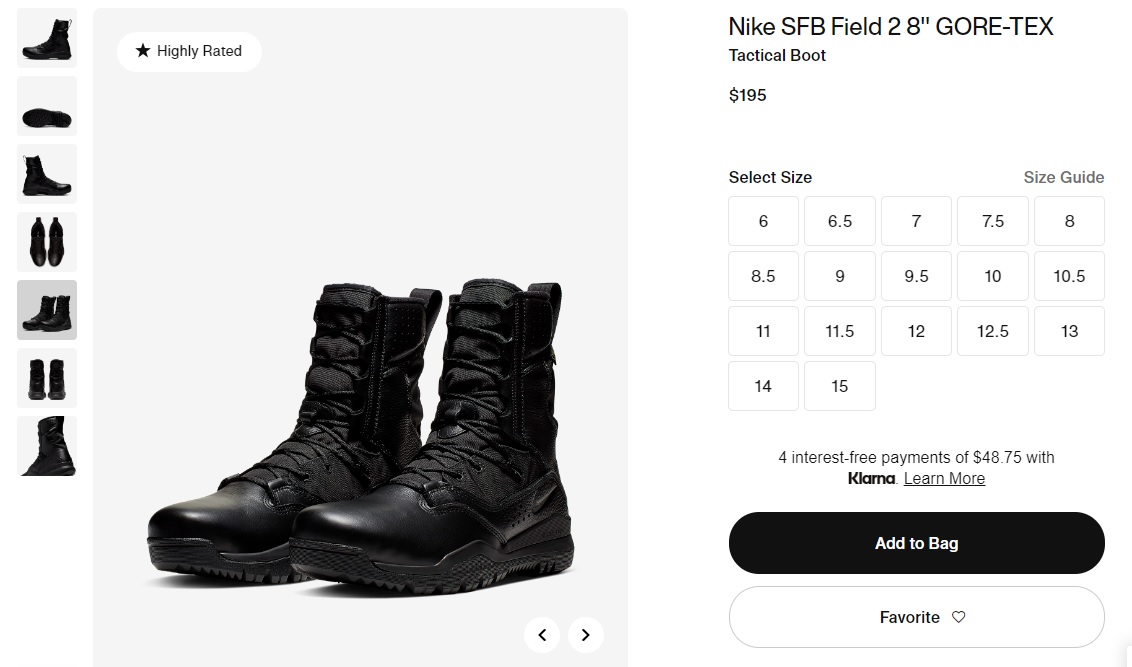Choose size 6
The image size is (1132, 667).
pyautogui.click(x=763, y=221)
